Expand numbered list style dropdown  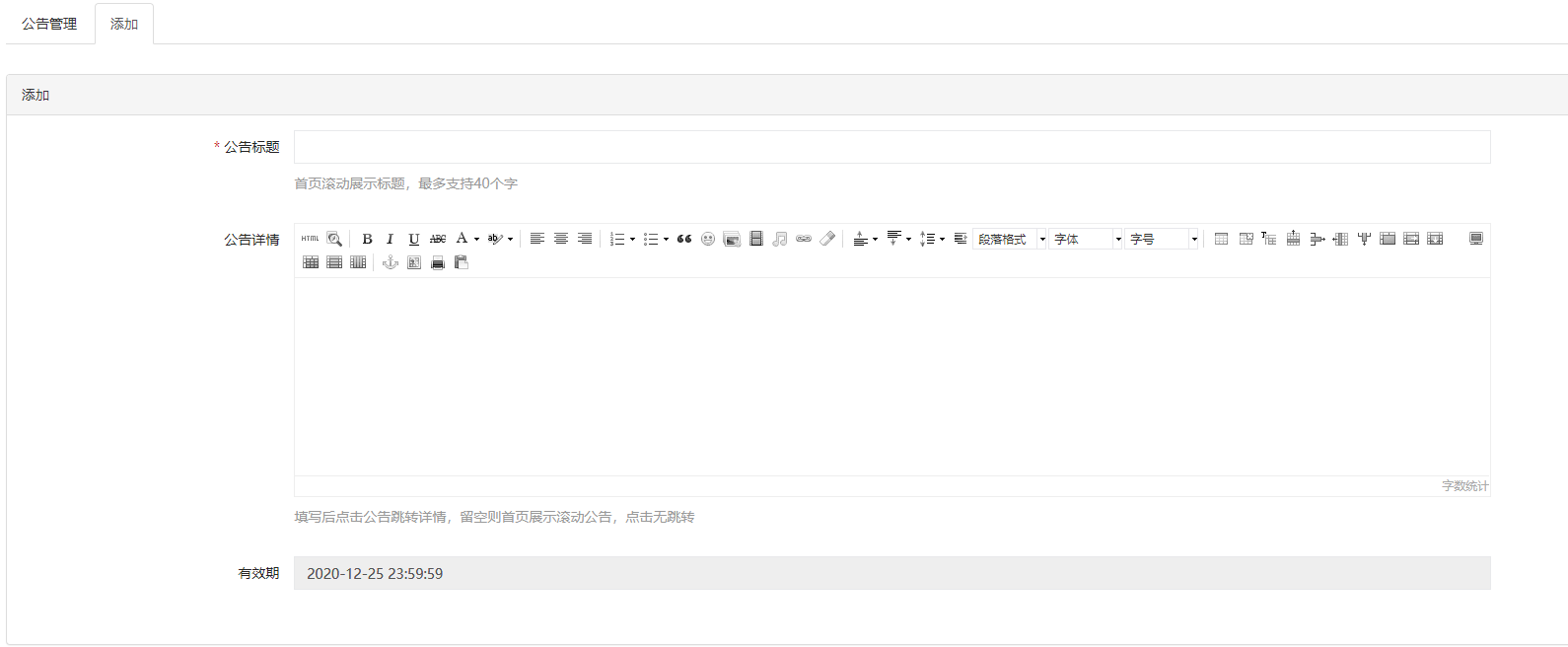coord(632,239)
